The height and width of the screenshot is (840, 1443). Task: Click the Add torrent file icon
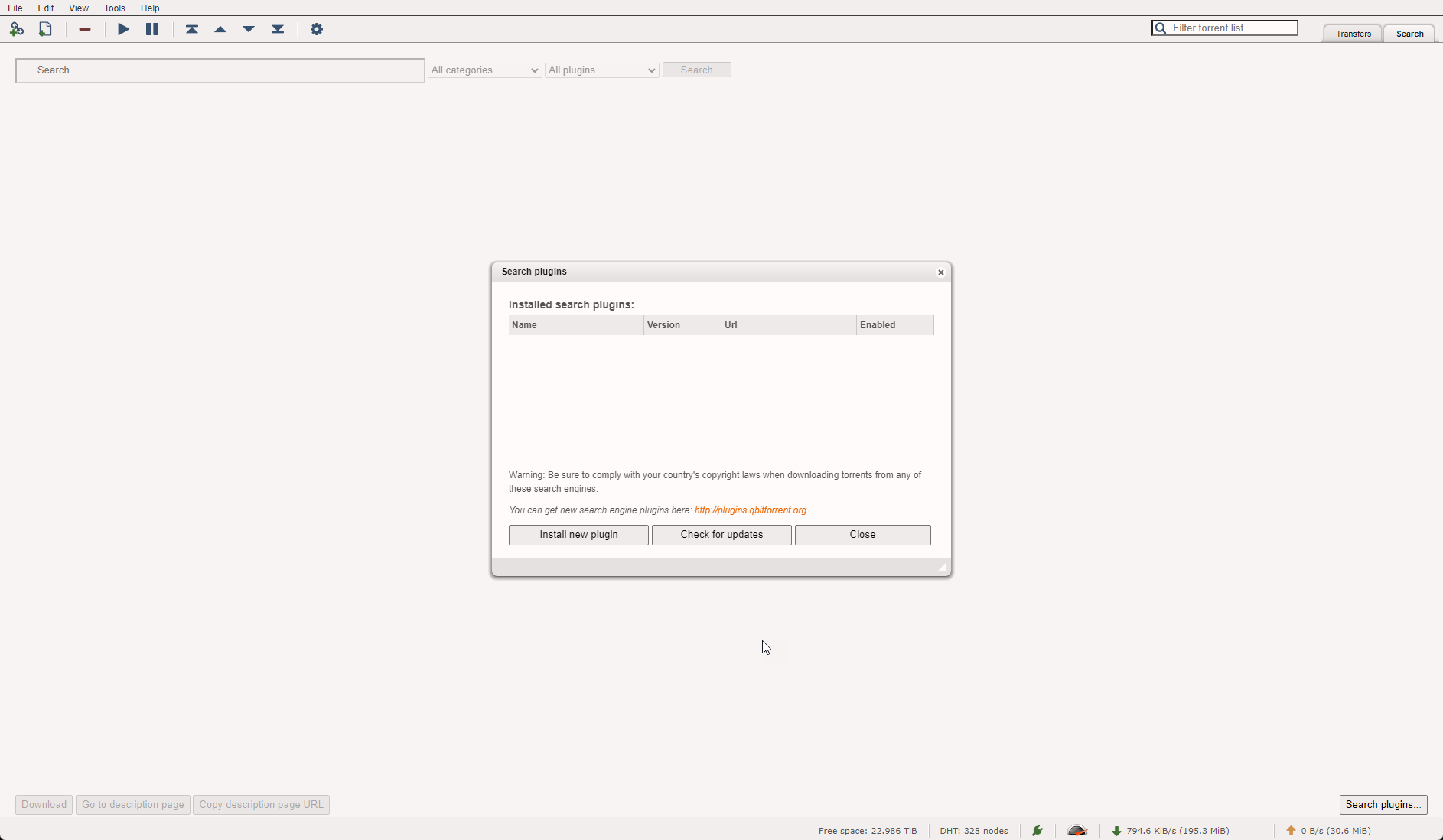(x=45, y=29)
